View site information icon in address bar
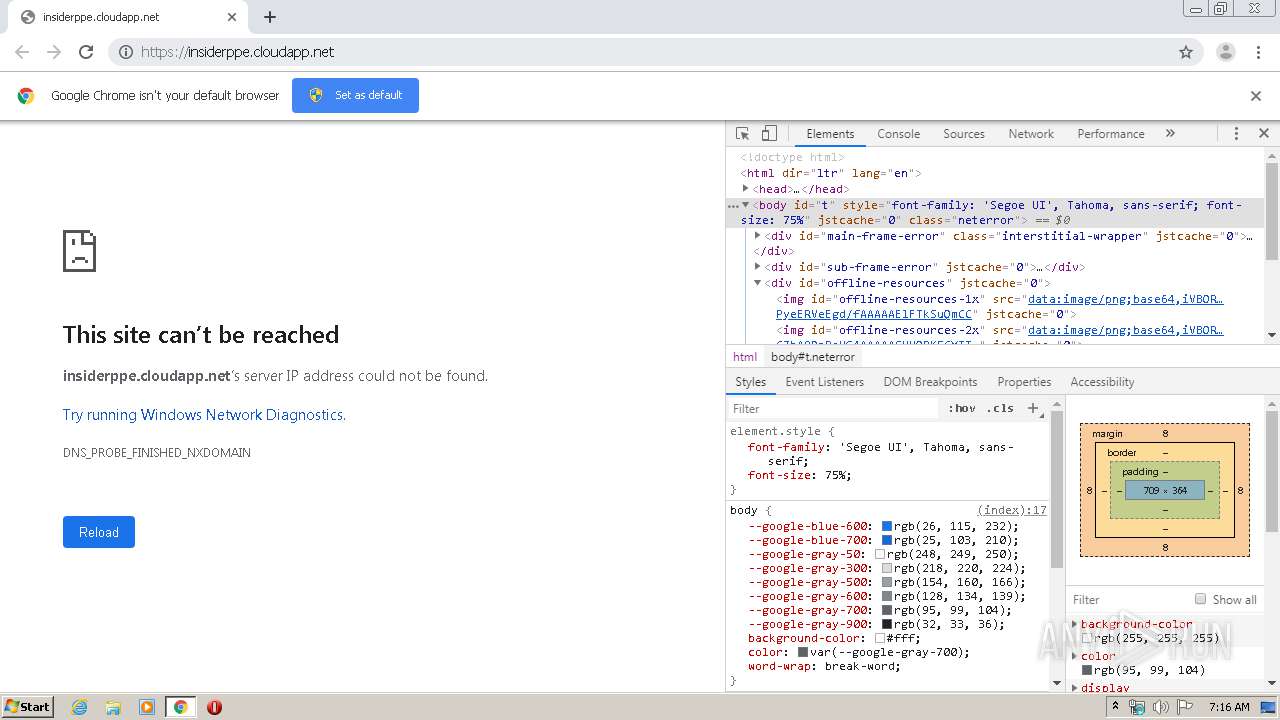The width and height of the screenshot is (1280, 720). (125, 52)
